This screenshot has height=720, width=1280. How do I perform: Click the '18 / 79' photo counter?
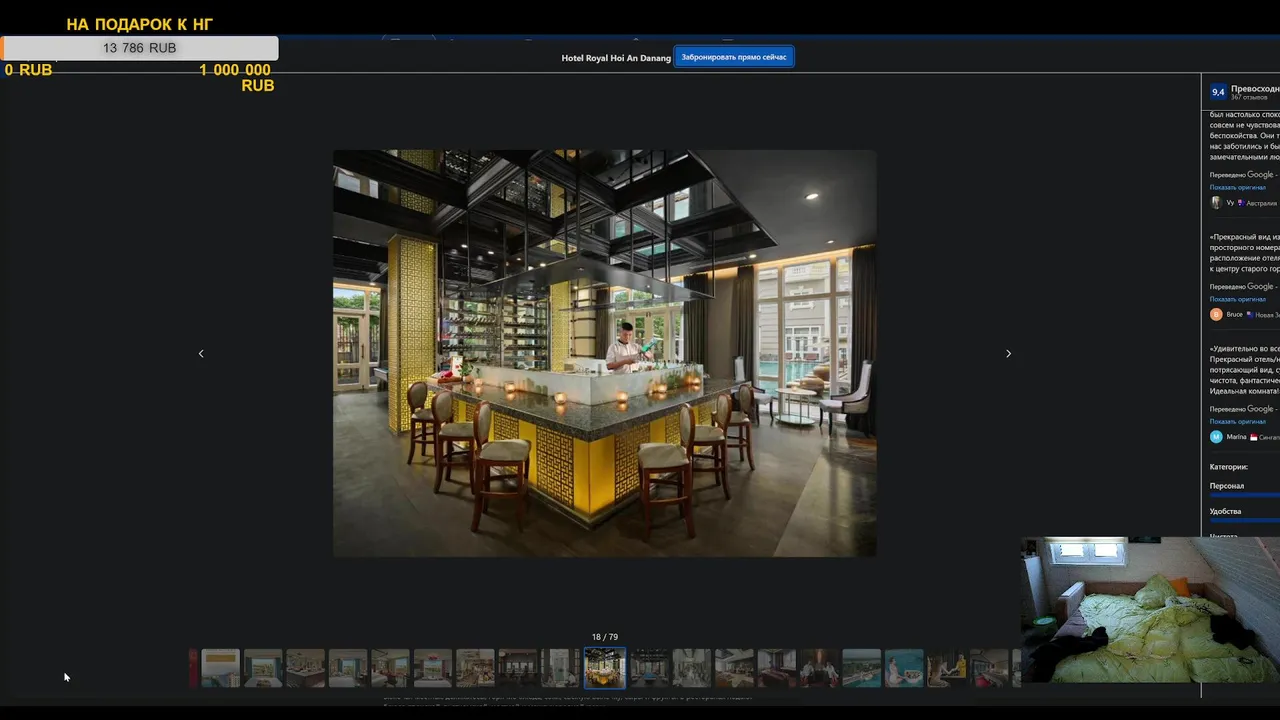coord(604,637)
